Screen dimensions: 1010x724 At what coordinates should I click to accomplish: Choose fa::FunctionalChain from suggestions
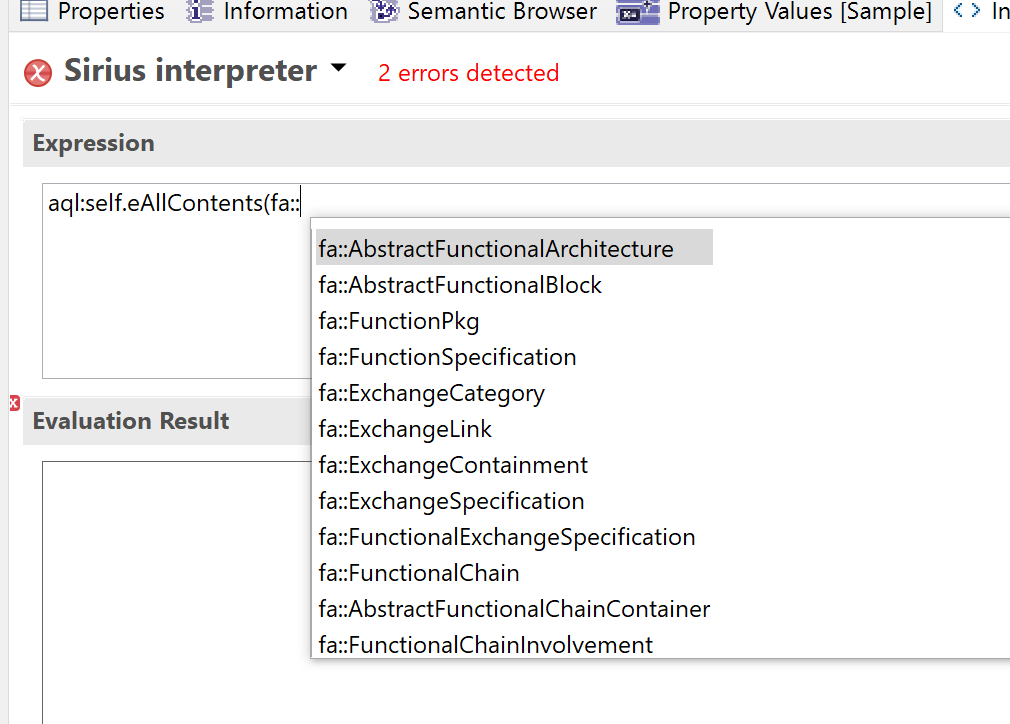pyautogui.click(x=419, y=573)
